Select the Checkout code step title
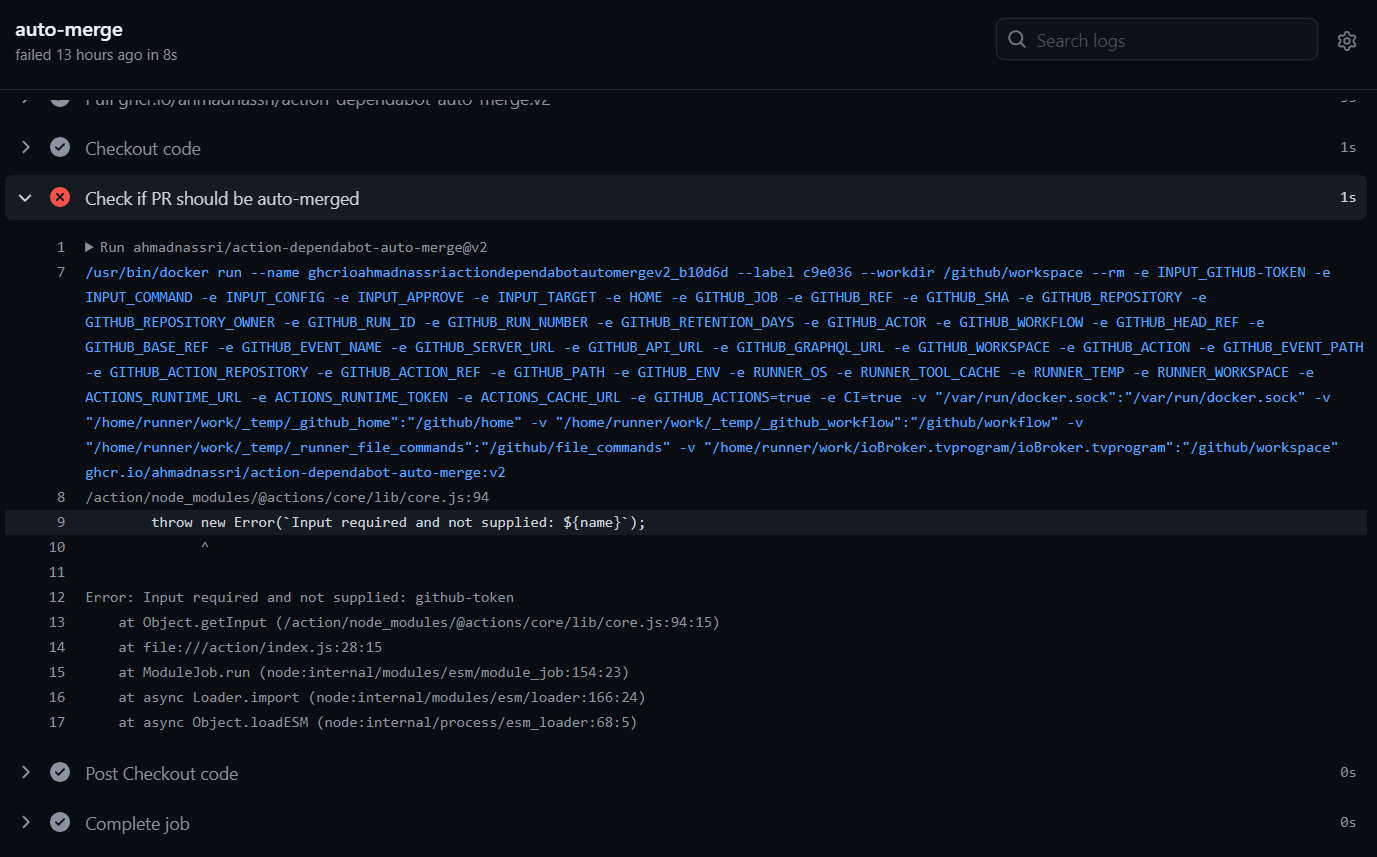This screenshot has width=1377, height=857. (143, 148)
